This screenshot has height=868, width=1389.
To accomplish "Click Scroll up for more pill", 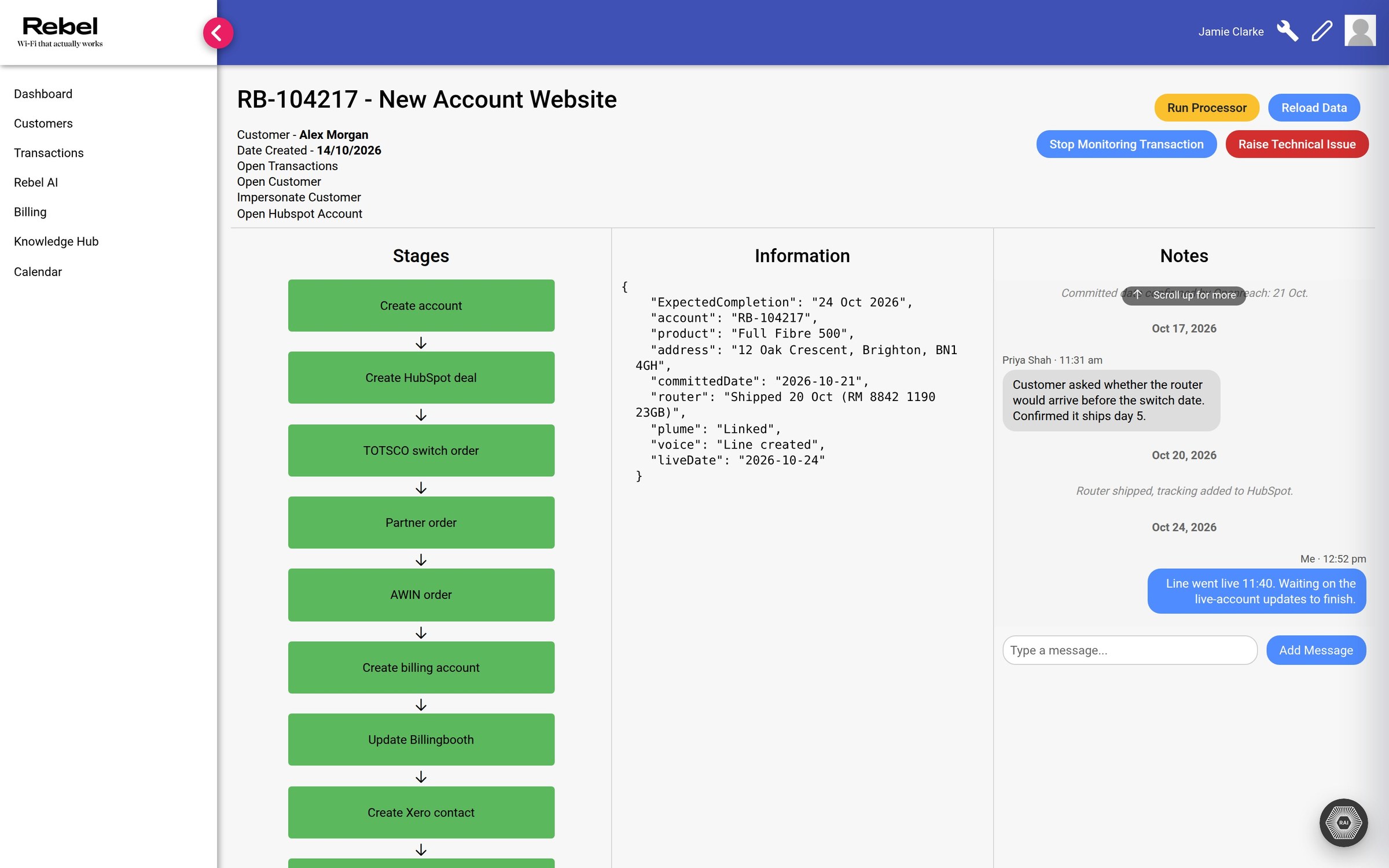I will [x=1184, y=295].
